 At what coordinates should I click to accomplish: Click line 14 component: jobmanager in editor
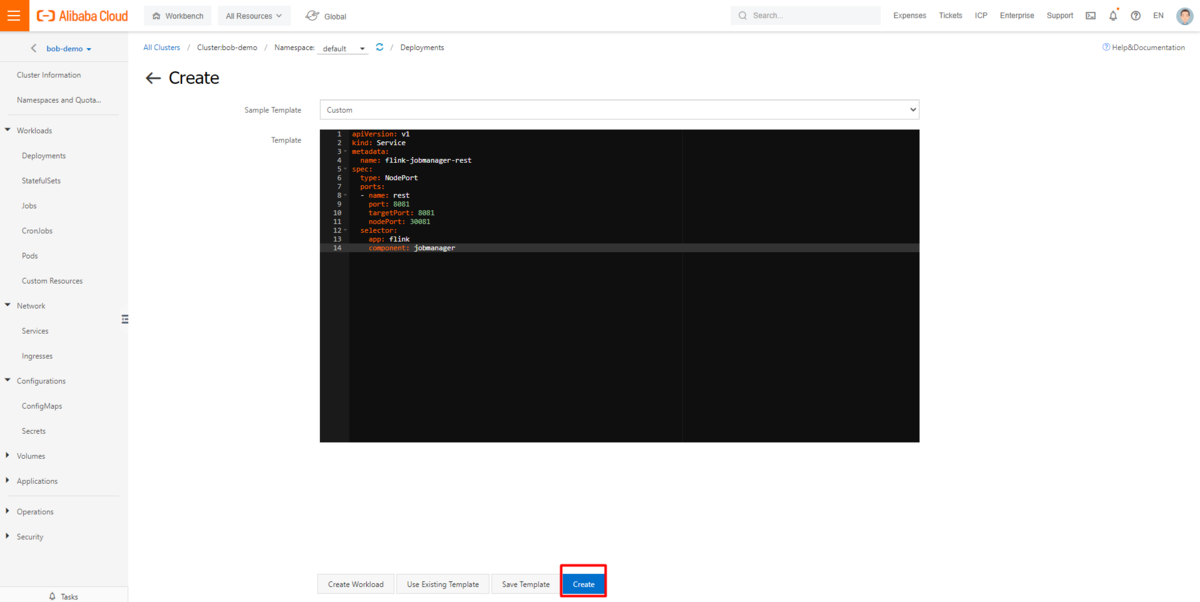click(412, 248)
